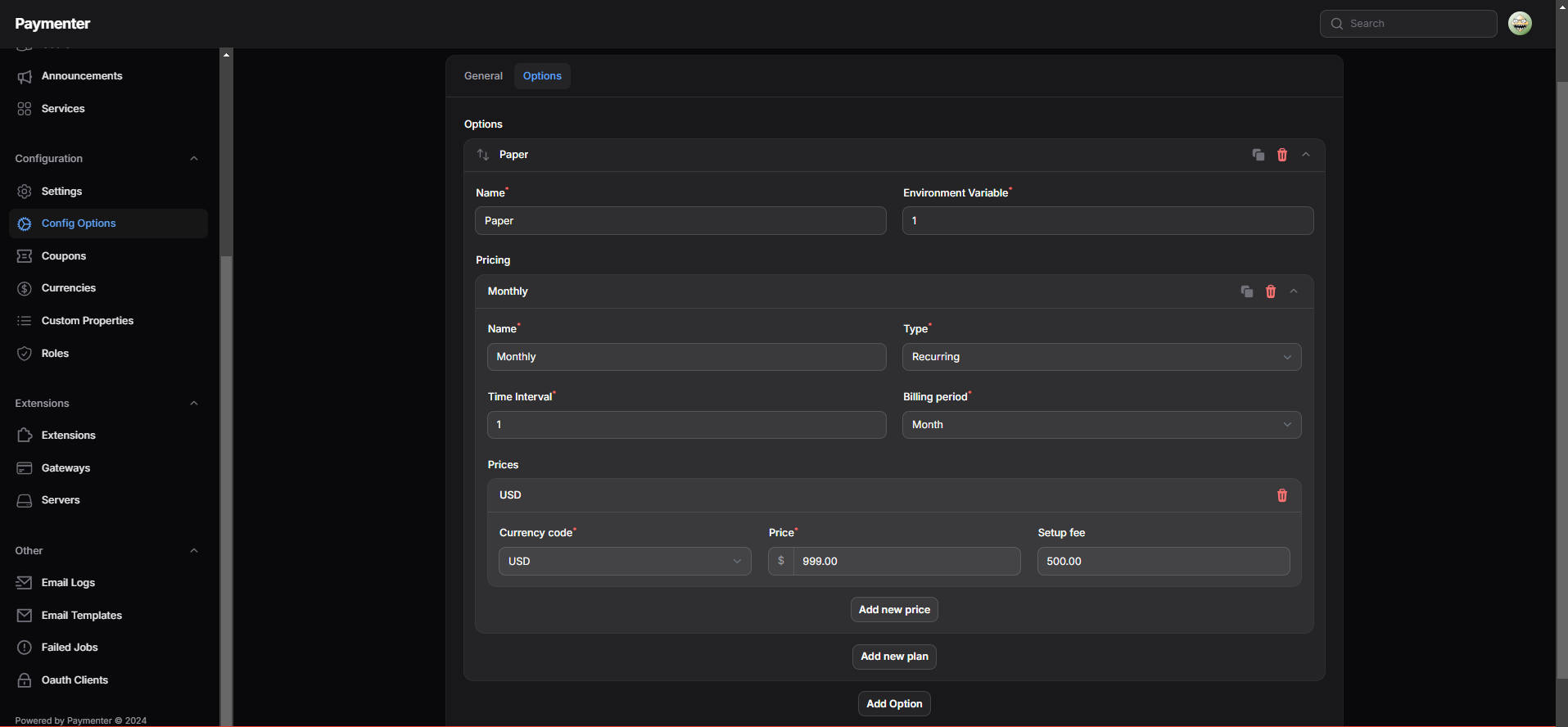The image size is (1568, 727).
Task: Click the Add Option button
Action: click(x=894, y=704)
